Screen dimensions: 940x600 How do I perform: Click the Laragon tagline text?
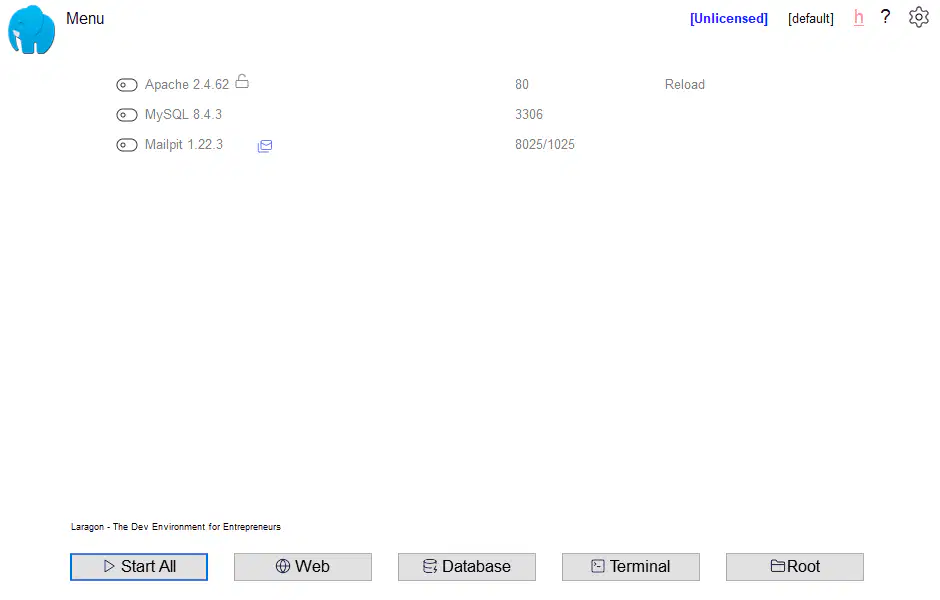click(176, 527)
